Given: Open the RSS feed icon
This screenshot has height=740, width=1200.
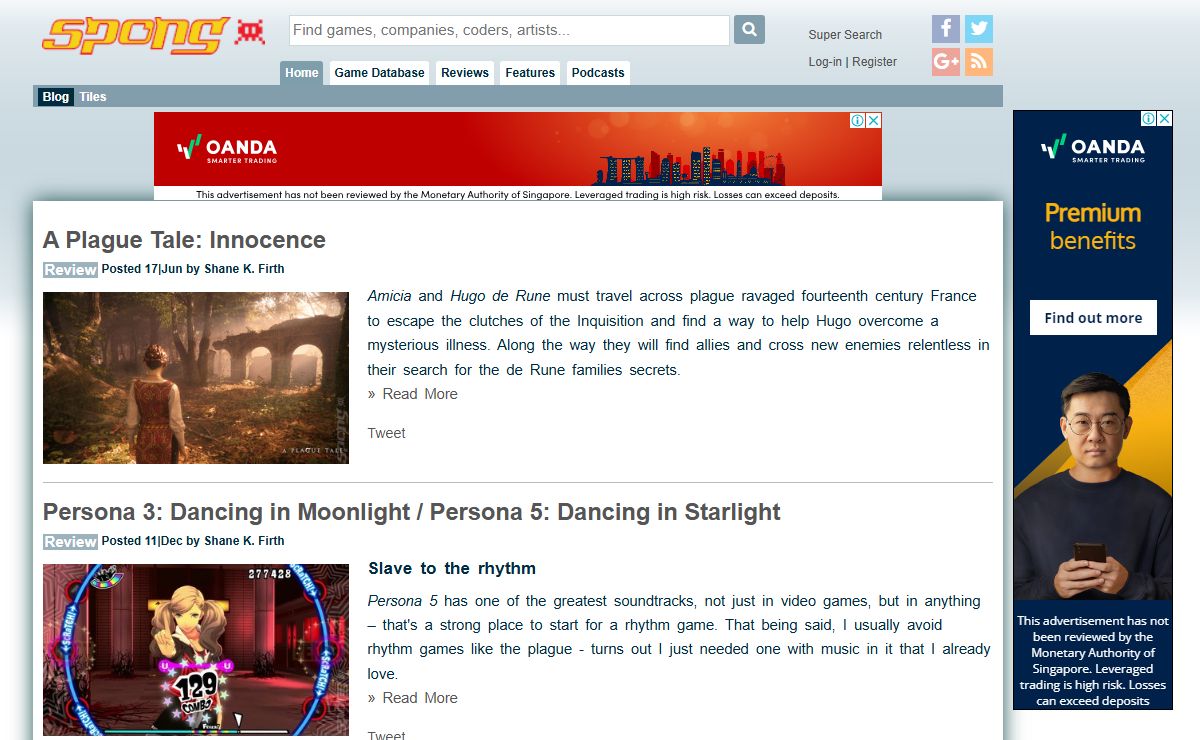Looking at the screenshot, I should [x=979, y=62].
